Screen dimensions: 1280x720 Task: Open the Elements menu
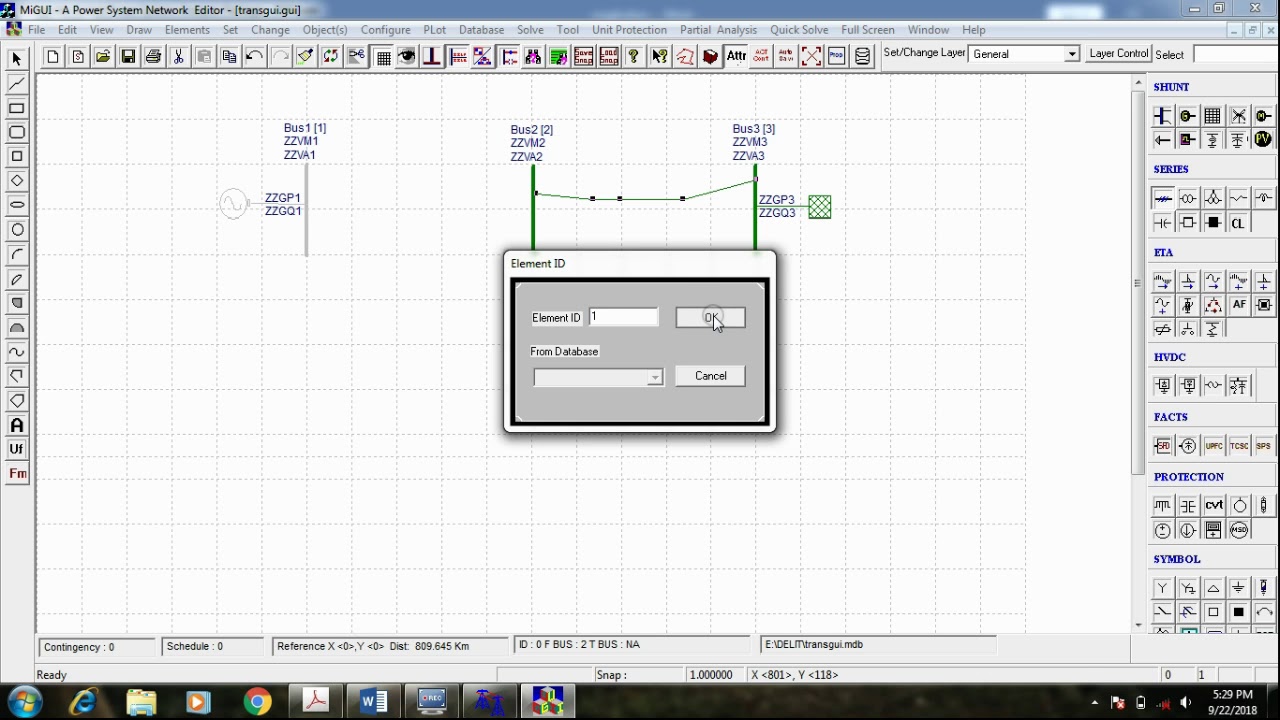(187, 30)
